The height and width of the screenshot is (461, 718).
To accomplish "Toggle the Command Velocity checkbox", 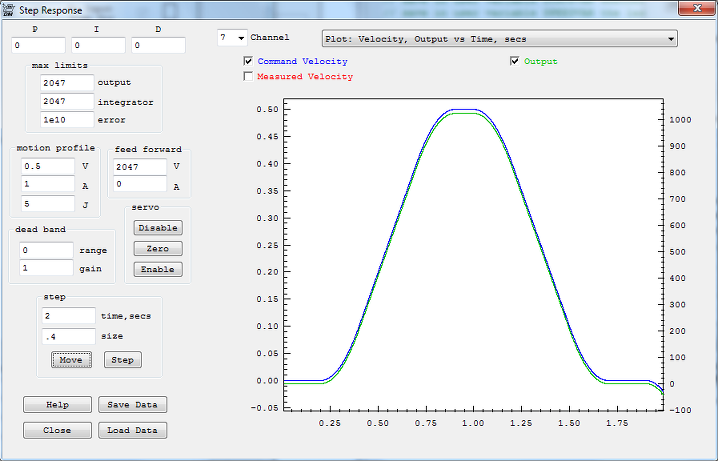I will [x=249, y=61].
